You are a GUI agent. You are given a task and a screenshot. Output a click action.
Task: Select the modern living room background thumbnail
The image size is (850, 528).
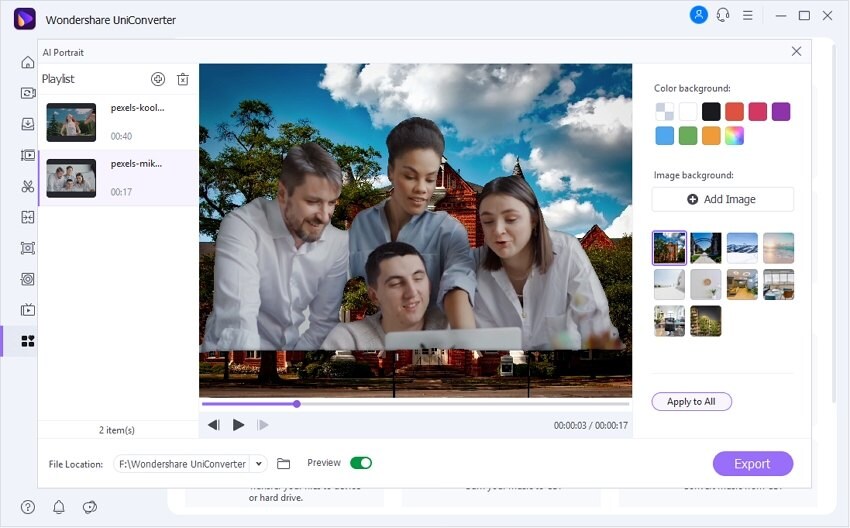coord(669,320)
